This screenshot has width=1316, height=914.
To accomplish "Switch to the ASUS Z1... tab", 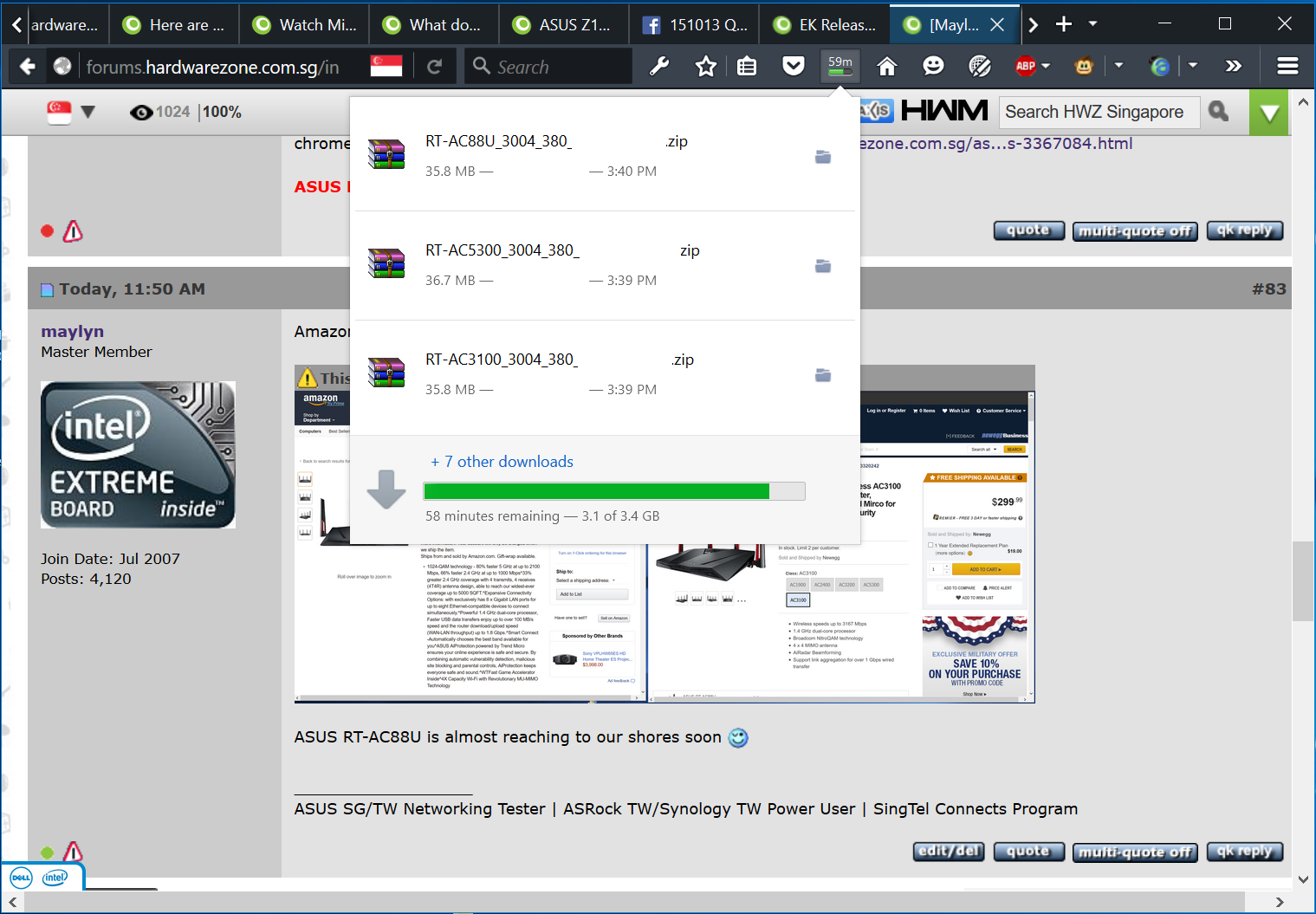I will coord(563,24).
